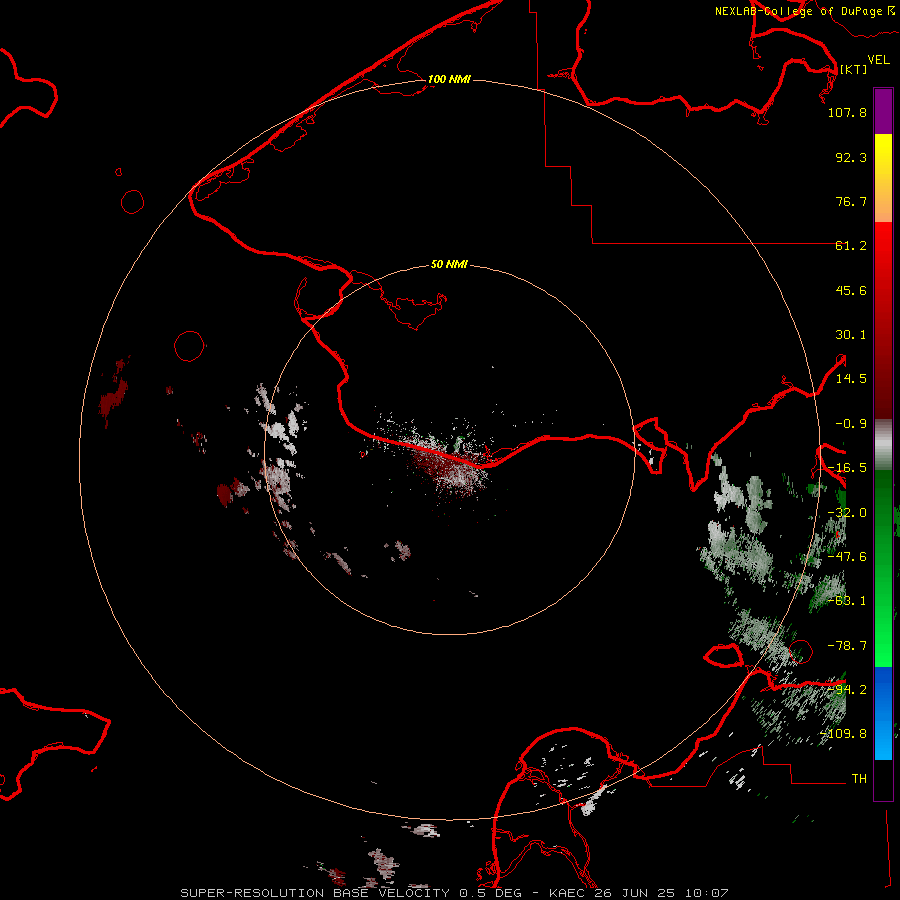Pick the green segment of velocity color bar
Image resolution: width=900 pixels, height=900 pixels.
883,568
